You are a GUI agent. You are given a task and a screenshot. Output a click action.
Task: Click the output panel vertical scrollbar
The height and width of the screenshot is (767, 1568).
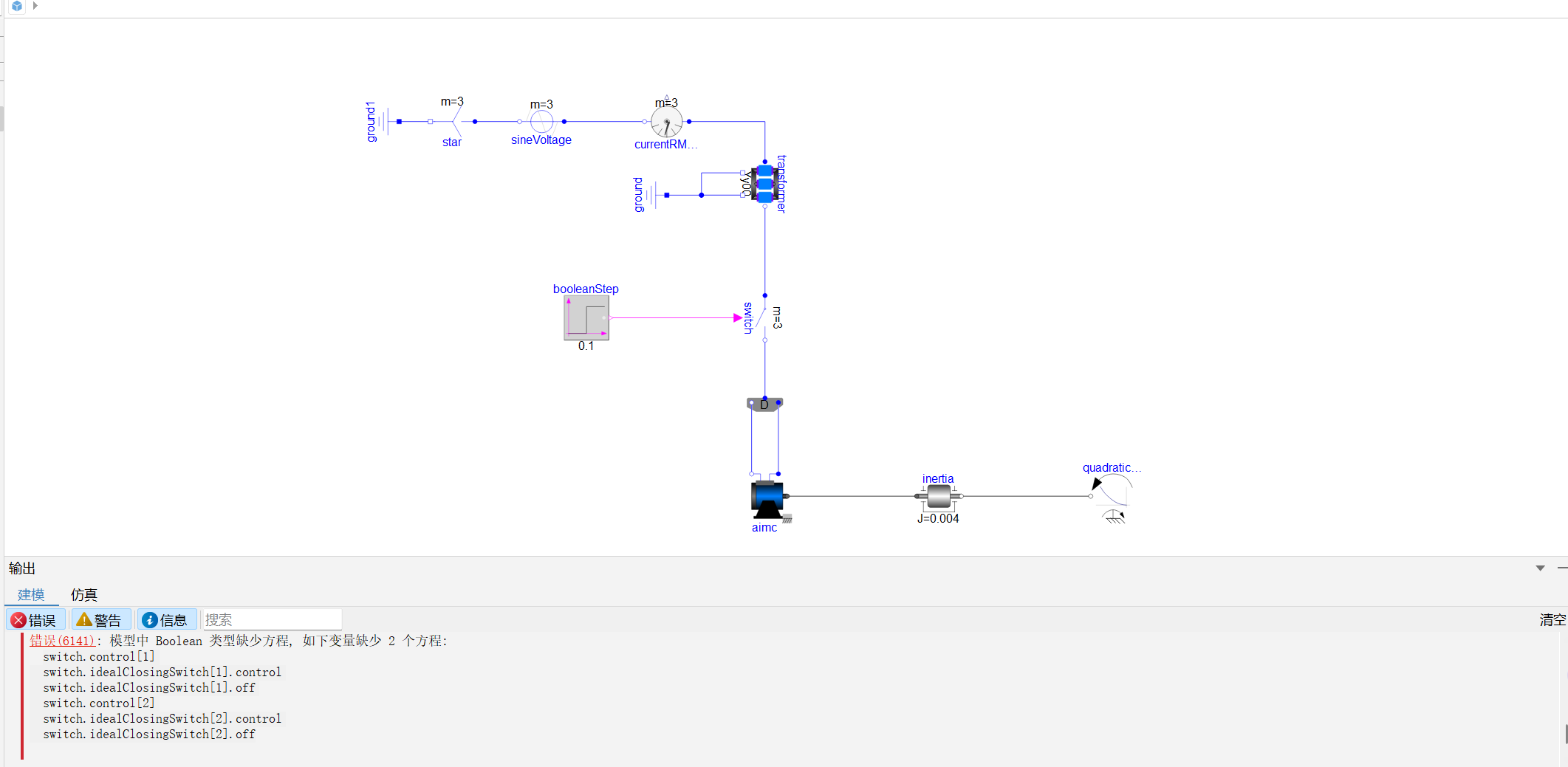point(1565,734)
